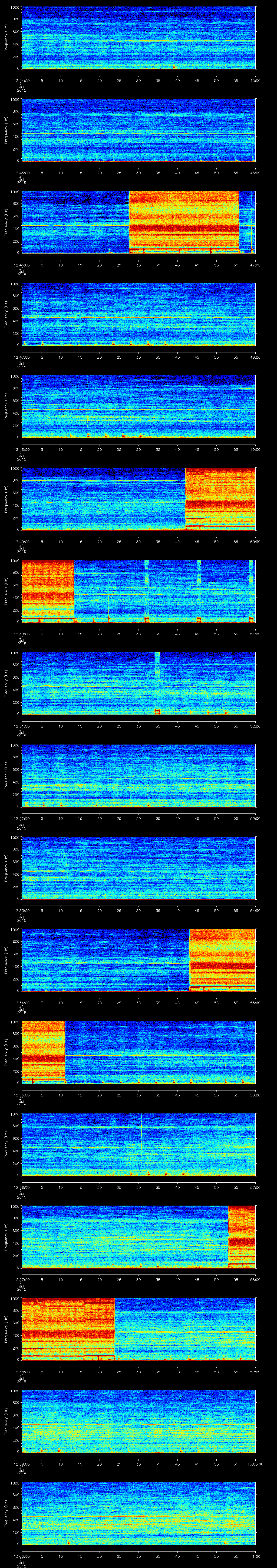Select the spectrogram starting at 12:44:00

(139, 38)
